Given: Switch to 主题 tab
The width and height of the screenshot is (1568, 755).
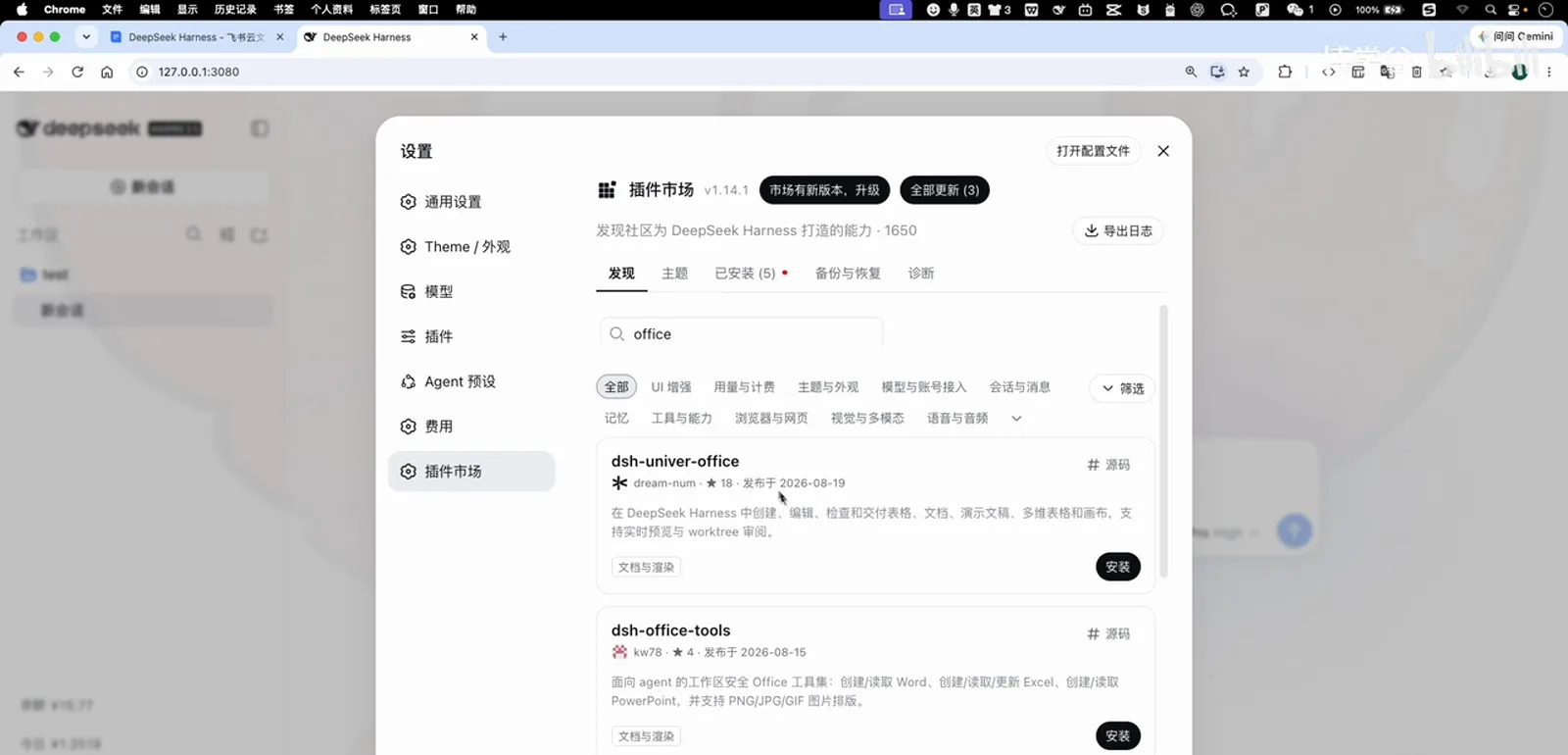Looking at the screenshot, I should [674, 274].
